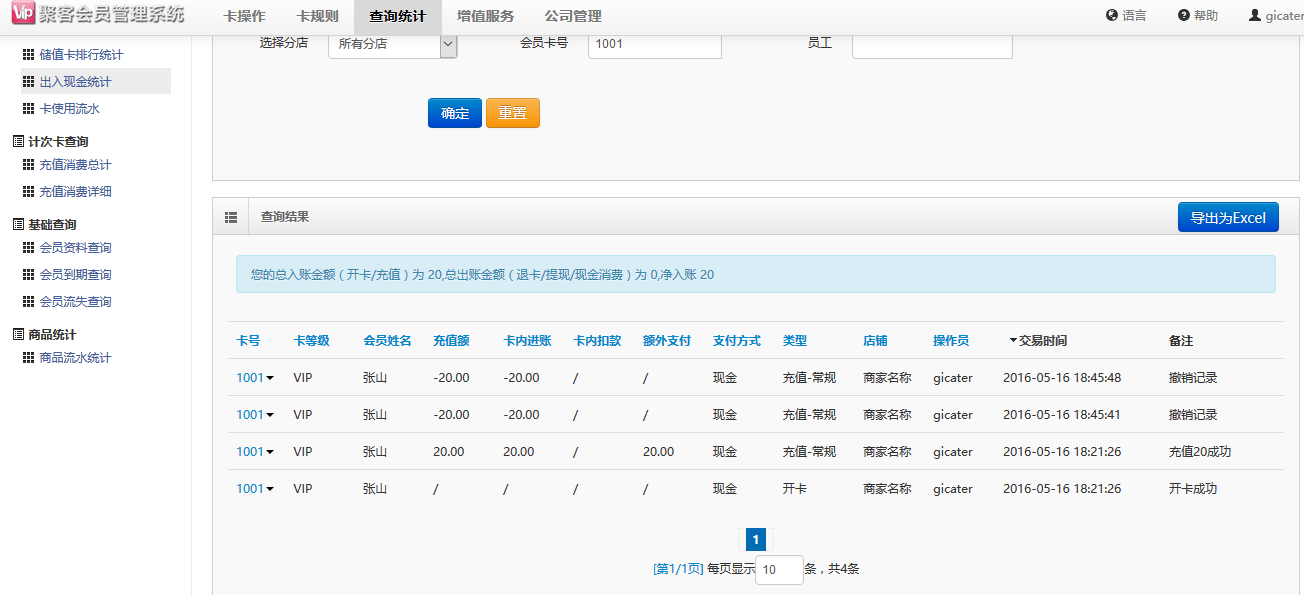
Task: Click the 确定 confirm button
Action: (455, 113)
